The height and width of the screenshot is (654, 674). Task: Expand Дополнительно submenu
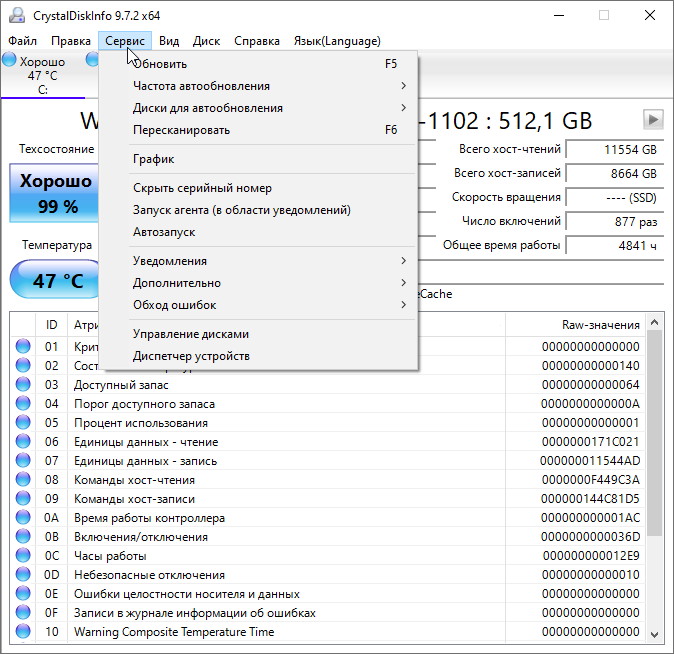point(258,283)
